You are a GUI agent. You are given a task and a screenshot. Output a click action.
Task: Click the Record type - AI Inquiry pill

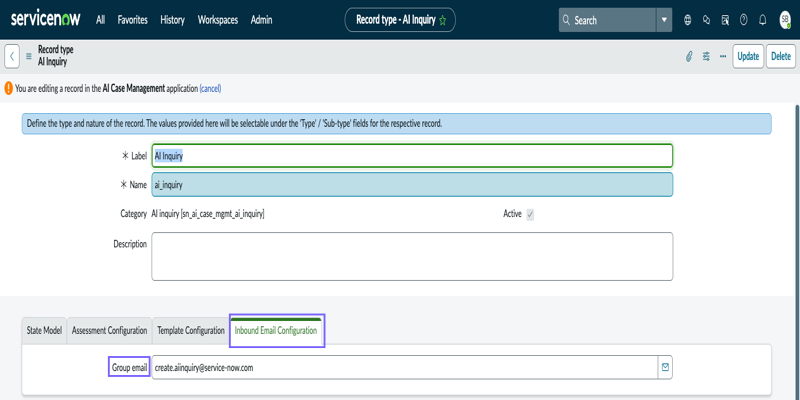400,20
